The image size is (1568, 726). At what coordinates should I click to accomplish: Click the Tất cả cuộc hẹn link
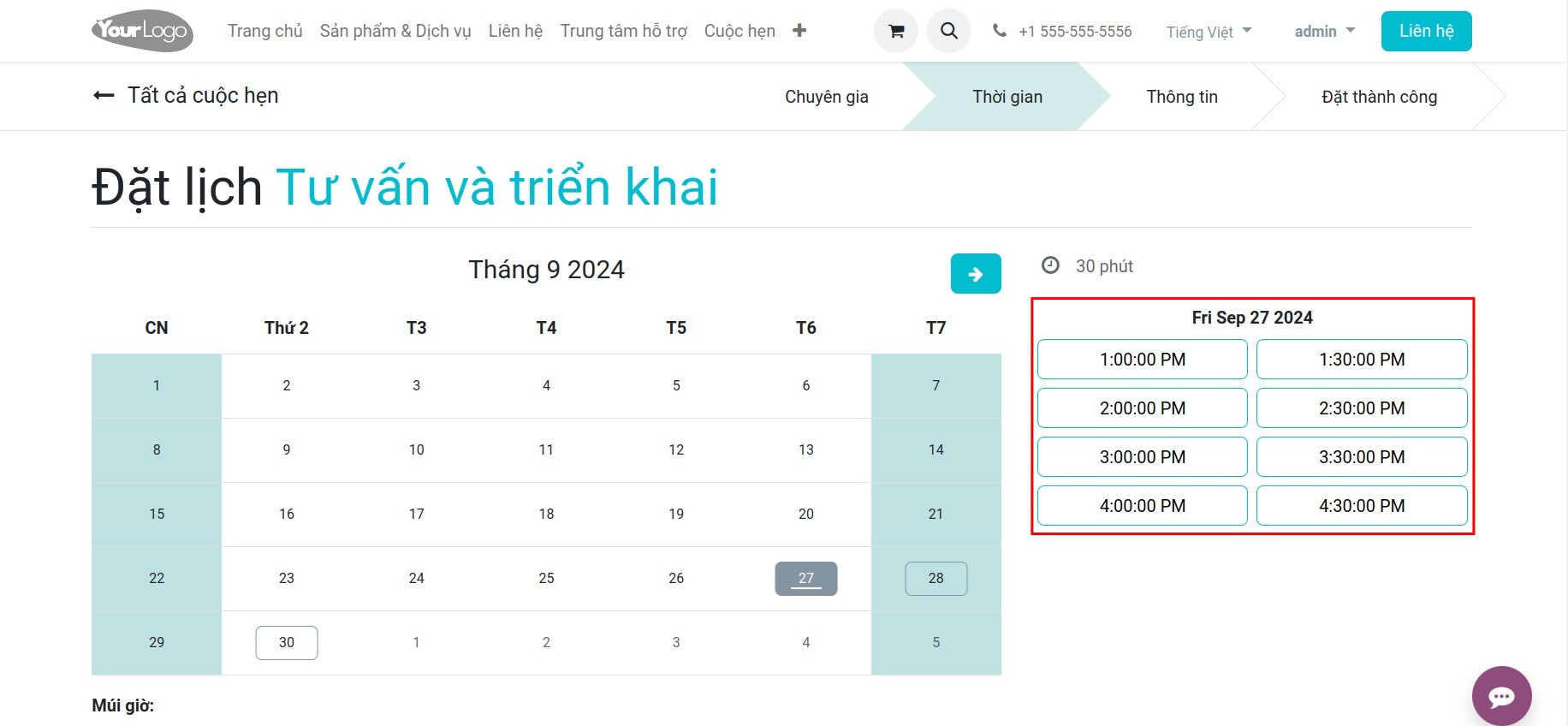pos(203,95)
